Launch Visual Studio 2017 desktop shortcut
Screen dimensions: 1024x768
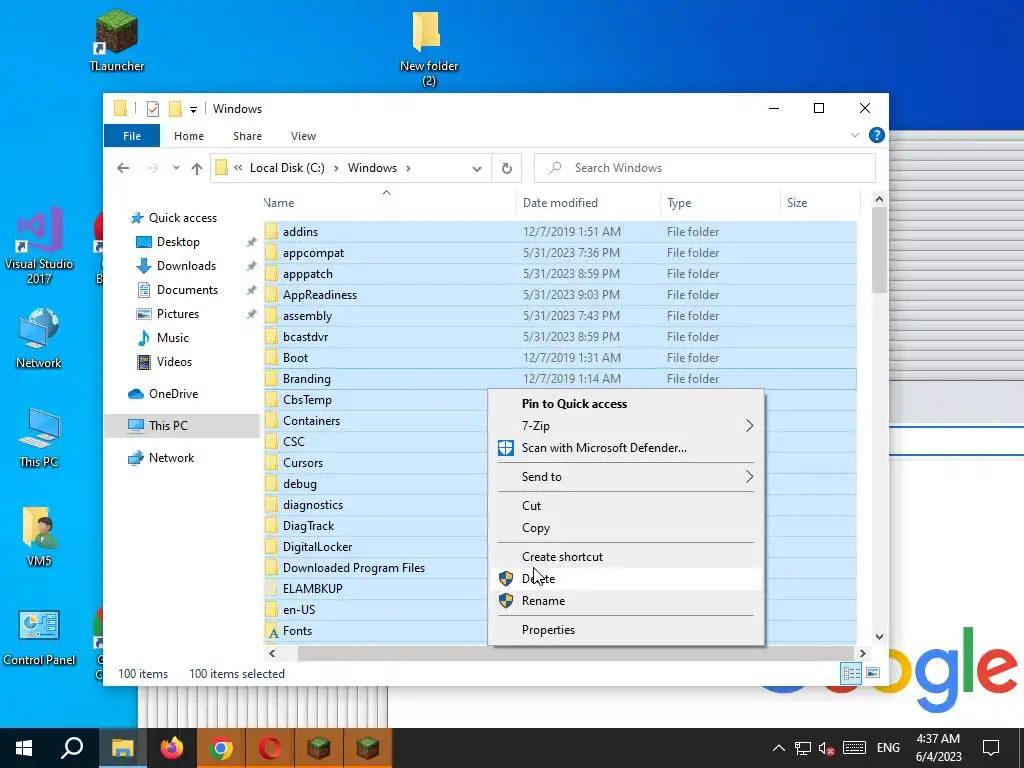click(x=39, y=245)
